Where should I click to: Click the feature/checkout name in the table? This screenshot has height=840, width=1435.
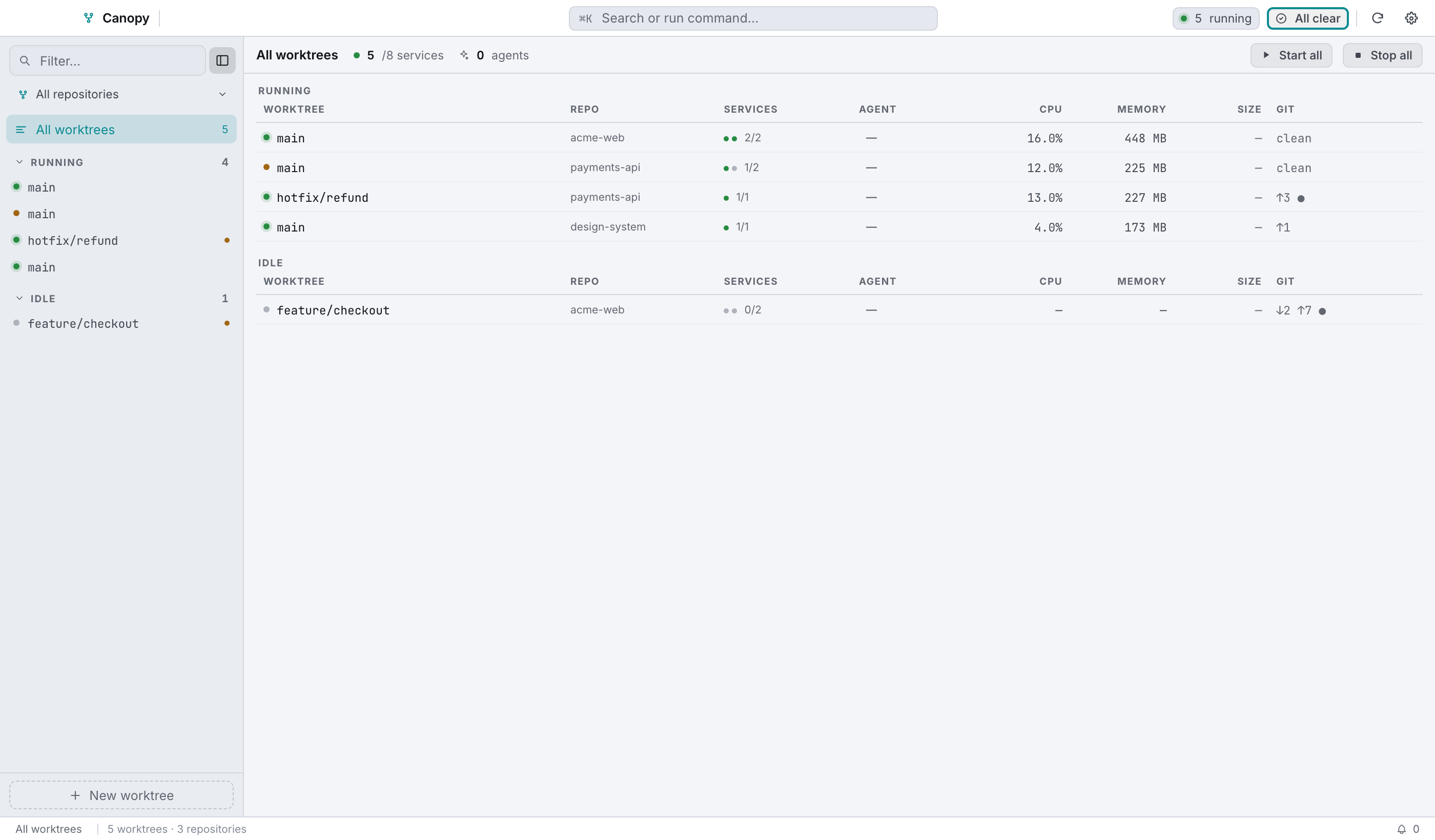[333, 310]
